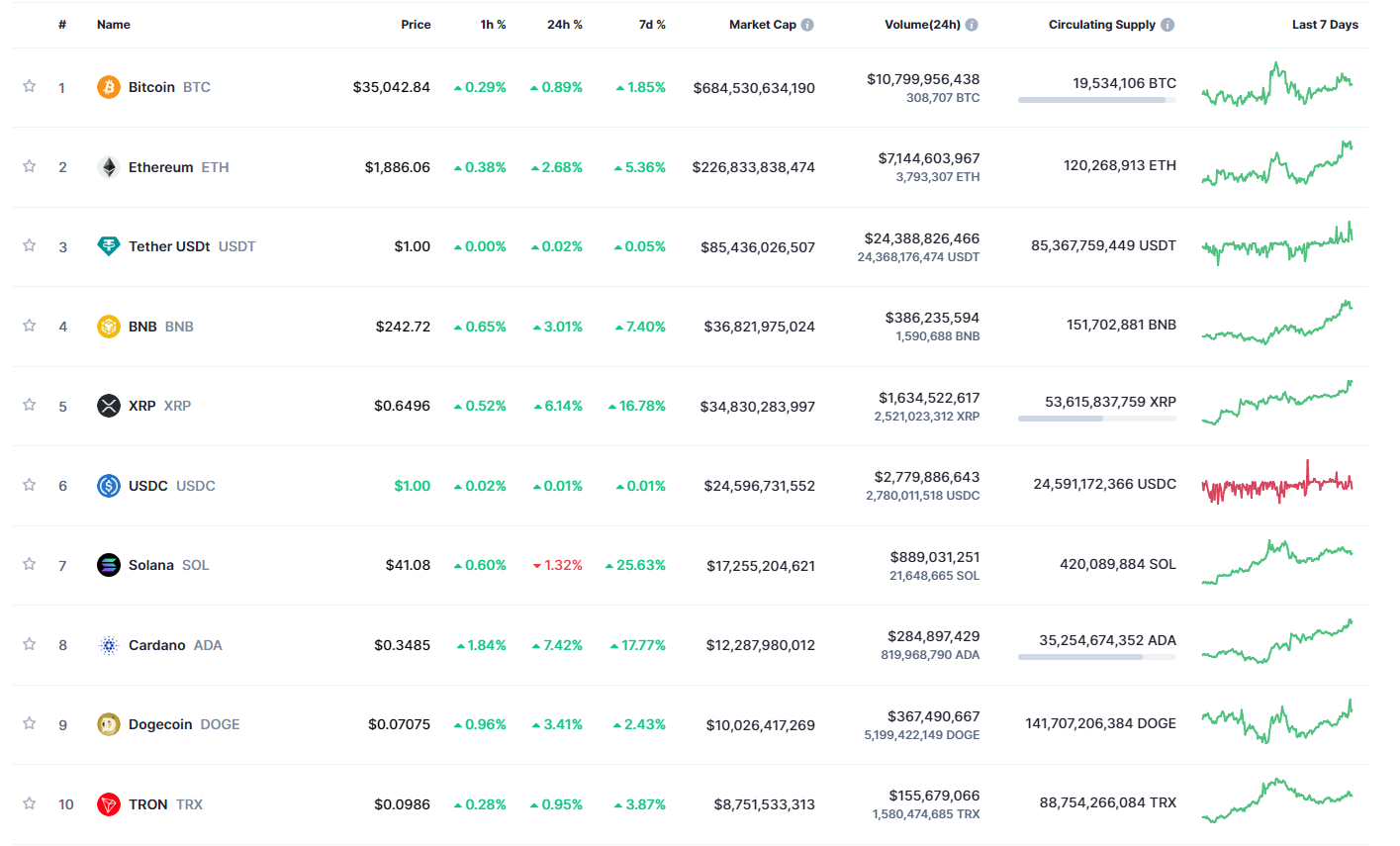This screenshot has width=1400, height=846.
Task: Click the Bitcoin coin logo
Action: click(x=109, y=87)
